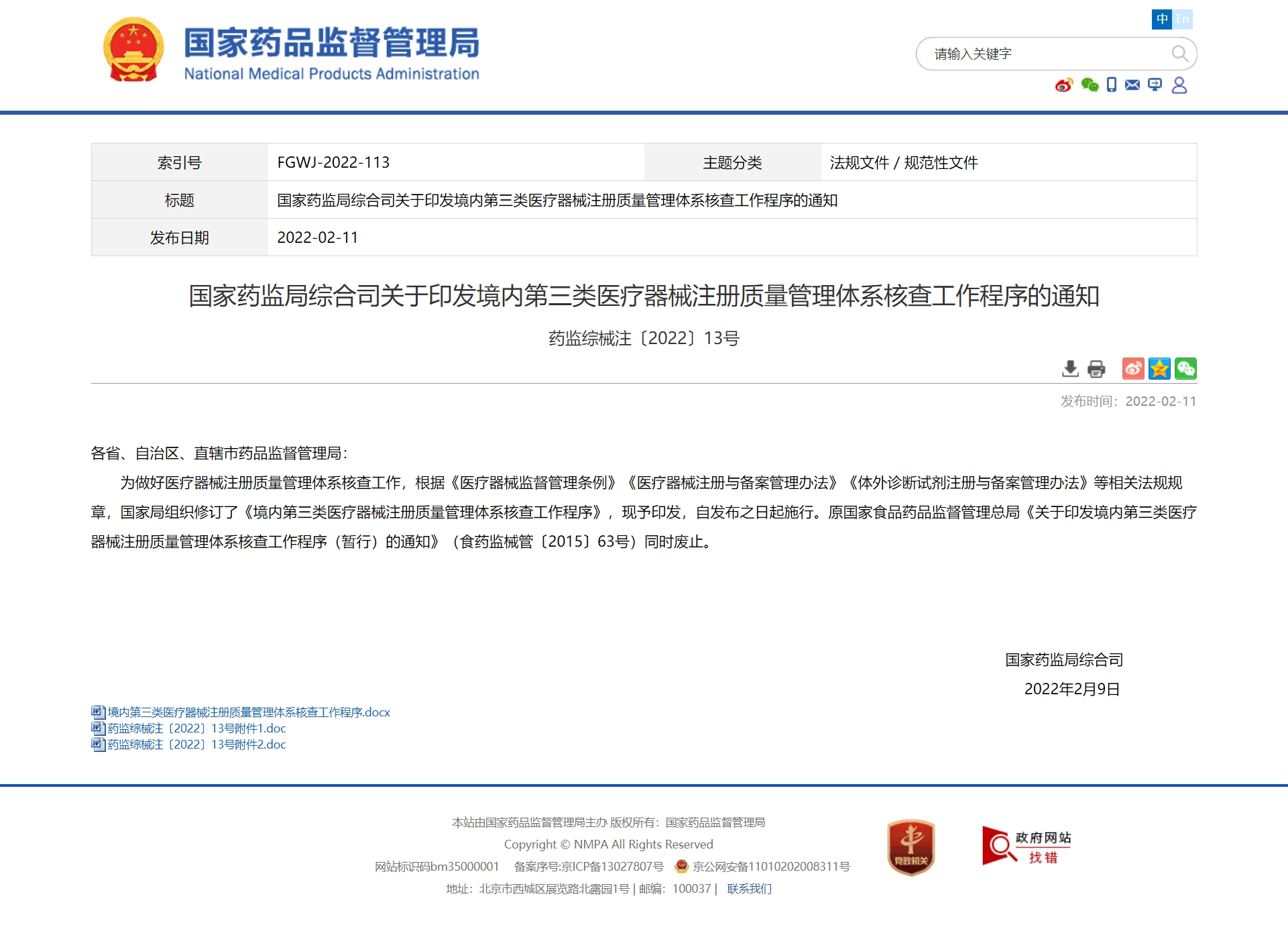Click the keyword search input field

[x=1039, y=54]
